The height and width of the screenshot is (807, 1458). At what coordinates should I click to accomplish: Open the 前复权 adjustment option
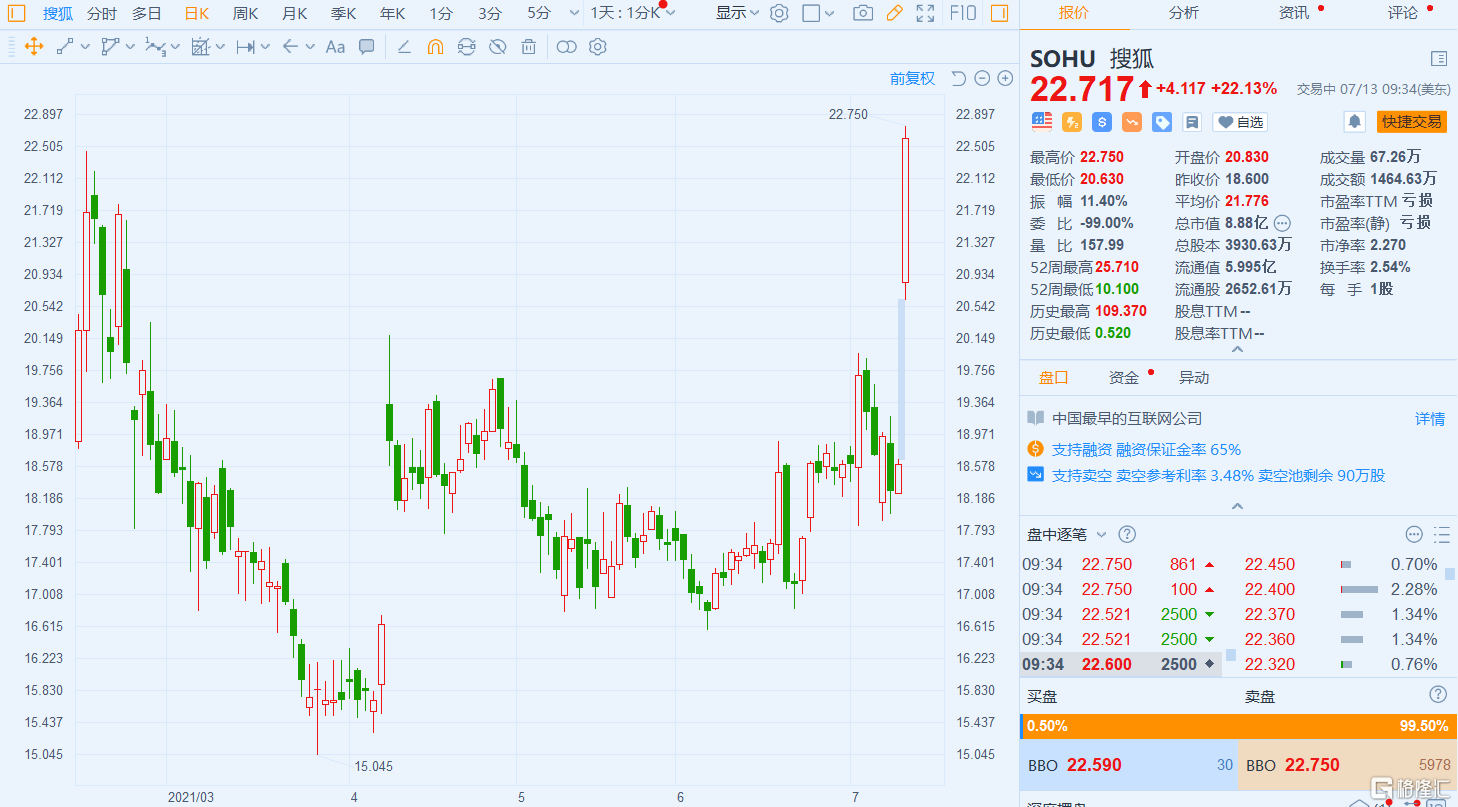click(x=912, y=78)
